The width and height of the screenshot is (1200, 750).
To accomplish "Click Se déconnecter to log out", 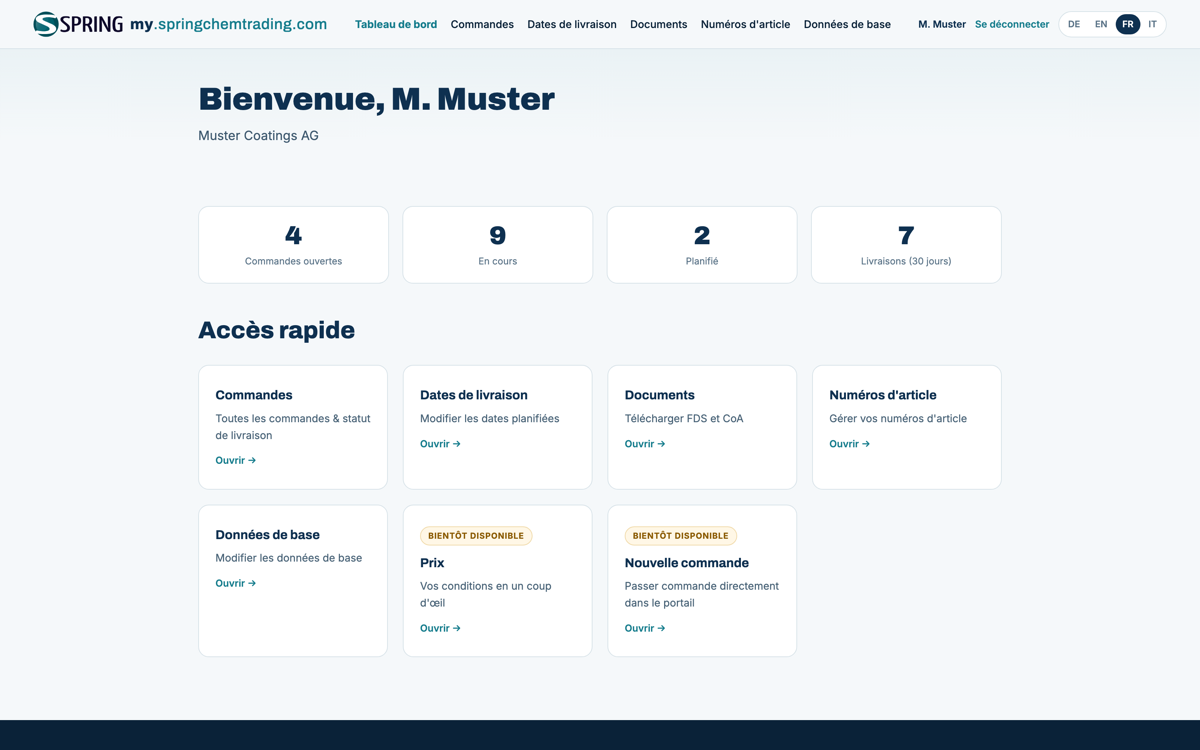I will point(1012,24).
